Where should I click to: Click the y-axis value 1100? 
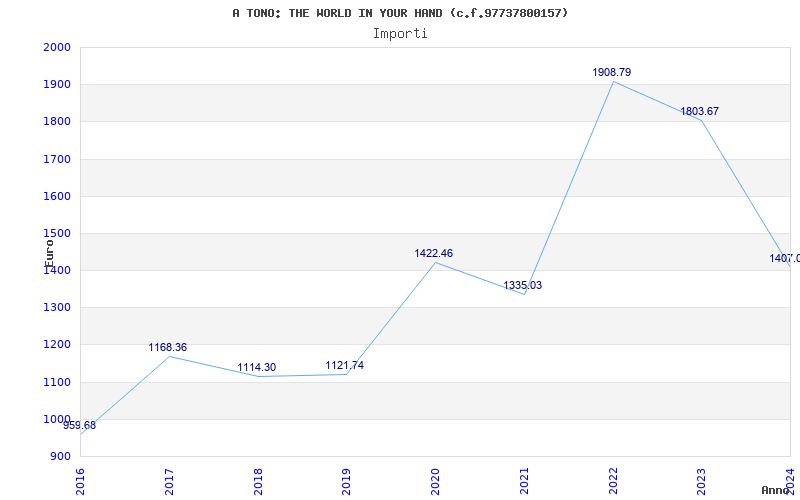pyautogui.click(x=57, y=382)
